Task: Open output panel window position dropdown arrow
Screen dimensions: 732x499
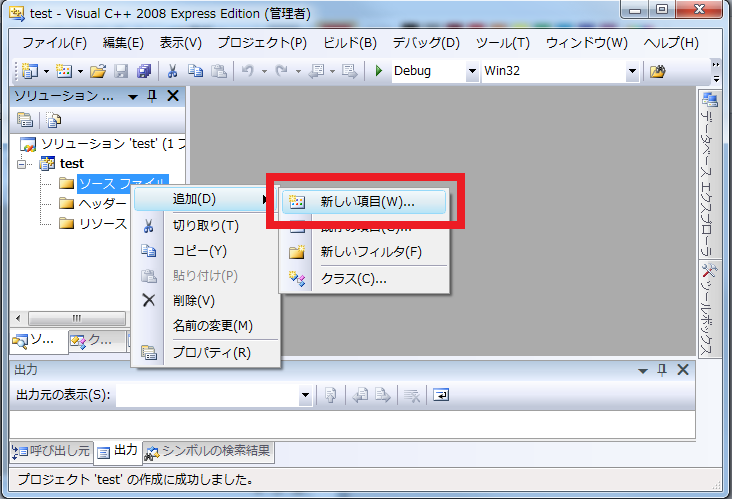Action: 643,371
